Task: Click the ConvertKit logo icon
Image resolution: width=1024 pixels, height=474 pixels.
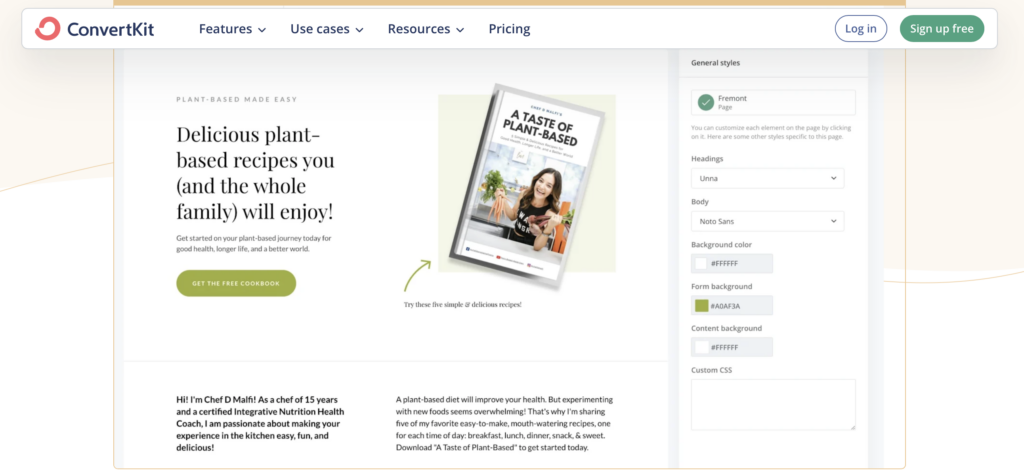Action: [x=47, y=29]
